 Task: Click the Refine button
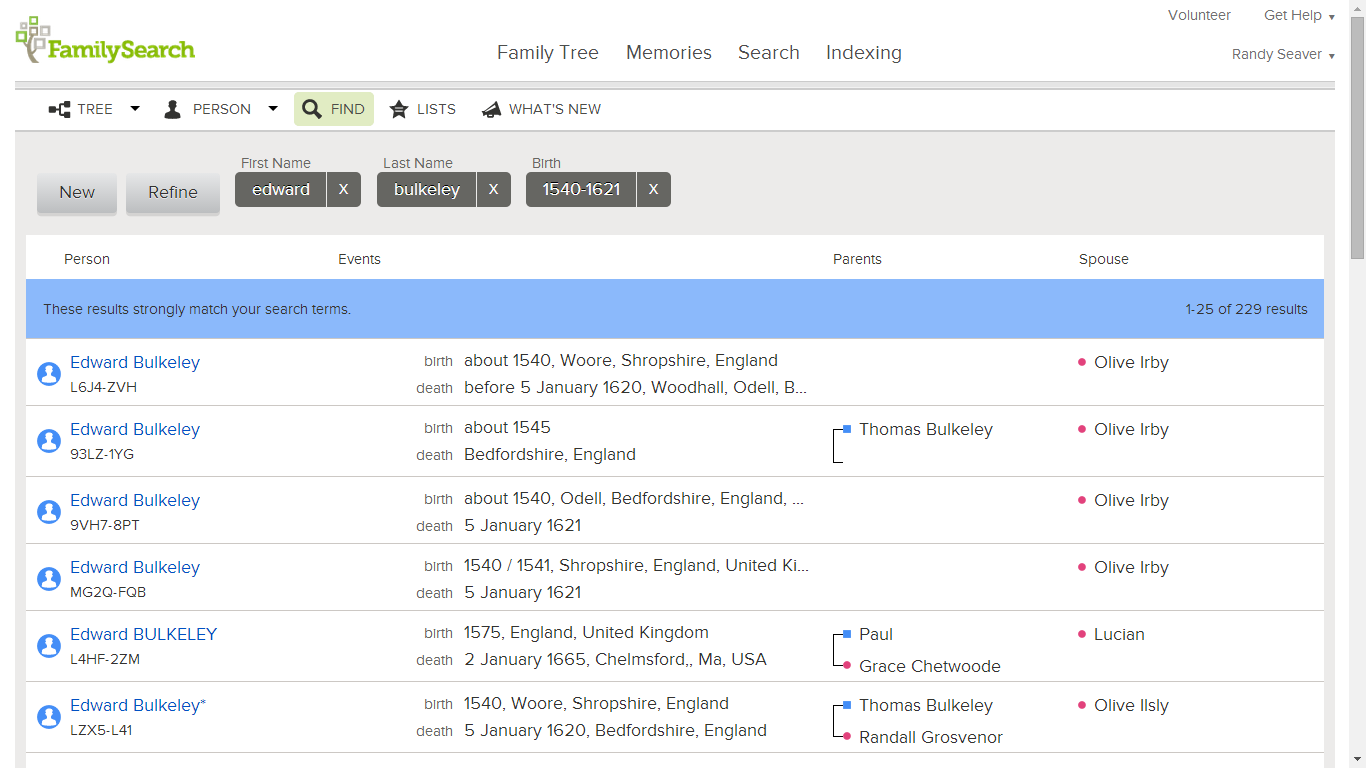click(x=172, y=192)
